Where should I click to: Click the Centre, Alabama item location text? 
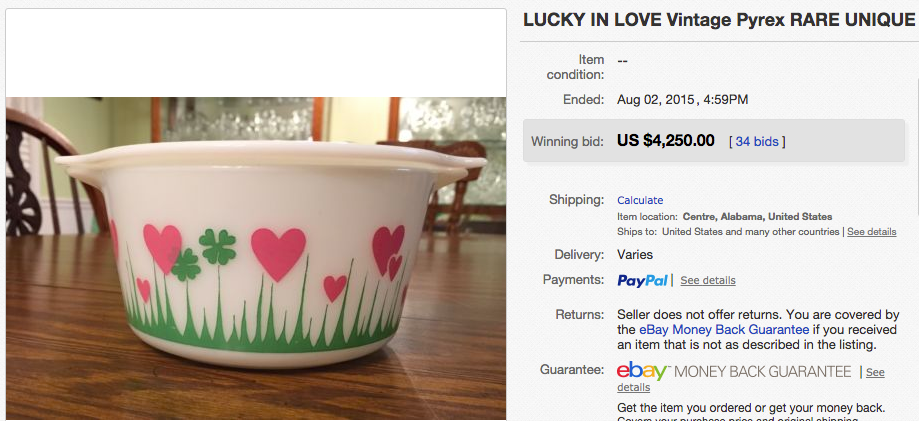[757, 216]
